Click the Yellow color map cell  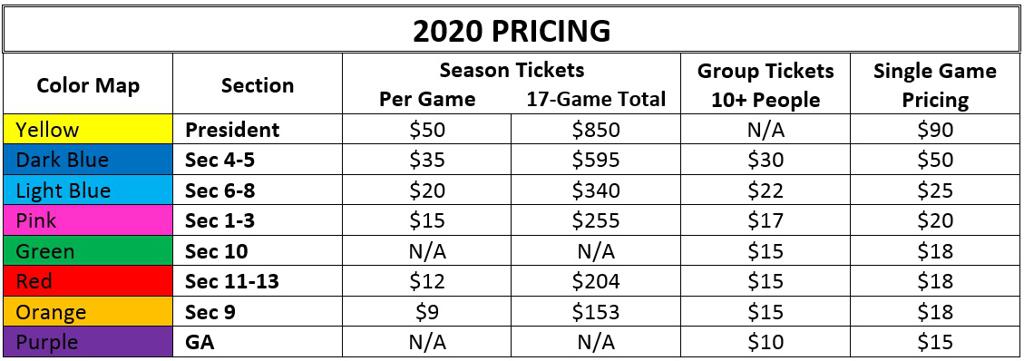88,129
